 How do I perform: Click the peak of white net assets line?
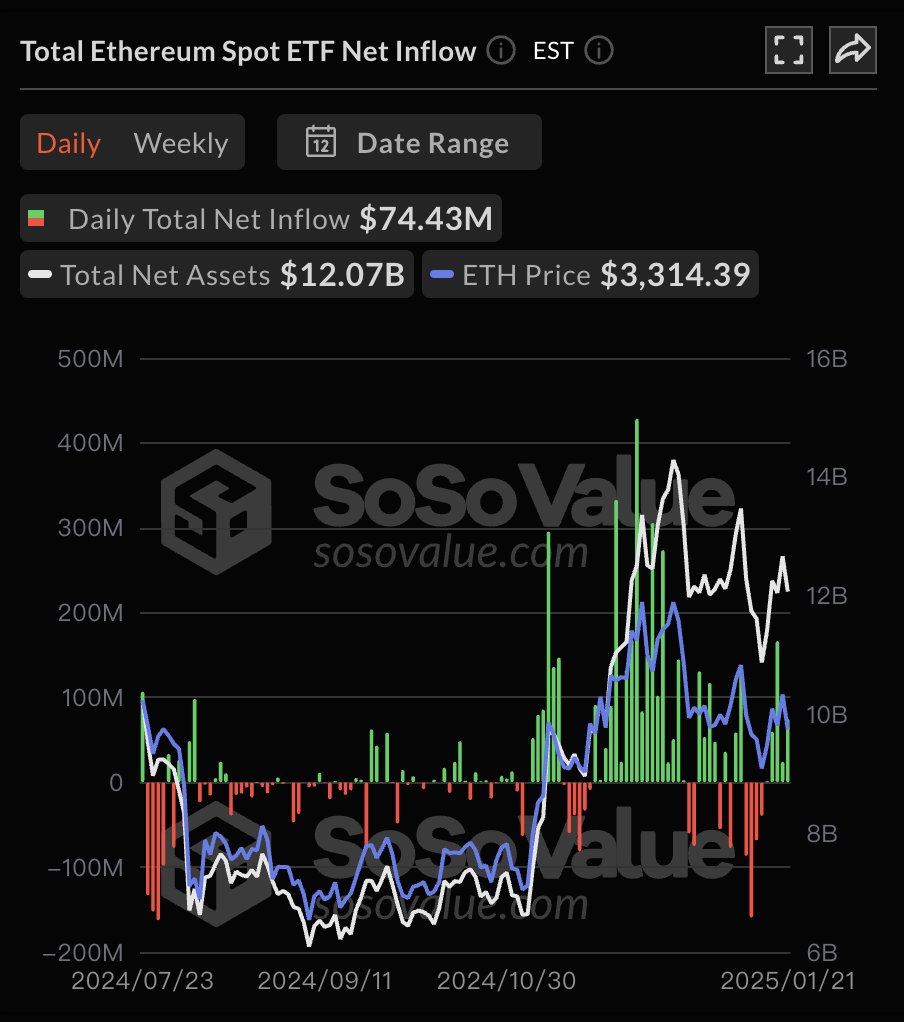(x=673, y=462)
